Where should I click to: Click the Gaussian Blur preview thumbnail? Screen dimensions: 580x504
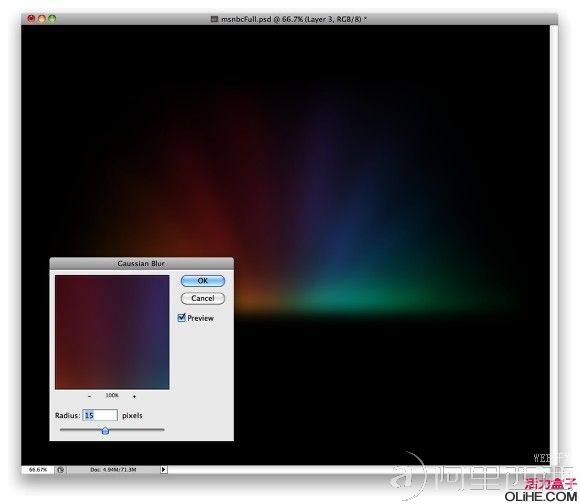(x=112, y=332)
